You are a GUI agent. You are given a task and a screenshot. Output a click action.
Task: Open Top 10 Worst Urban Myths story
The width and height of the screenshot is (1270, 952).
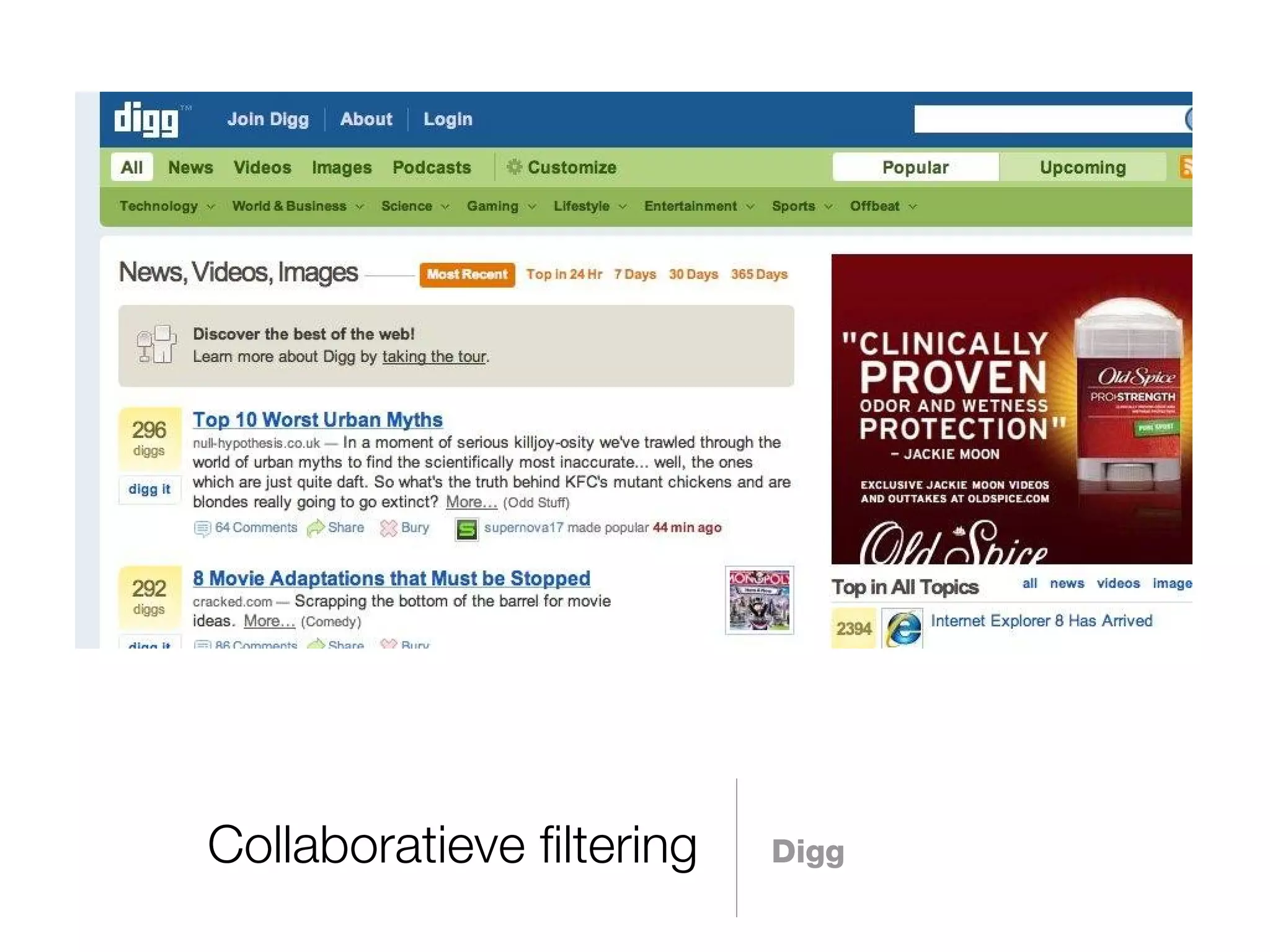pos(317,420)
